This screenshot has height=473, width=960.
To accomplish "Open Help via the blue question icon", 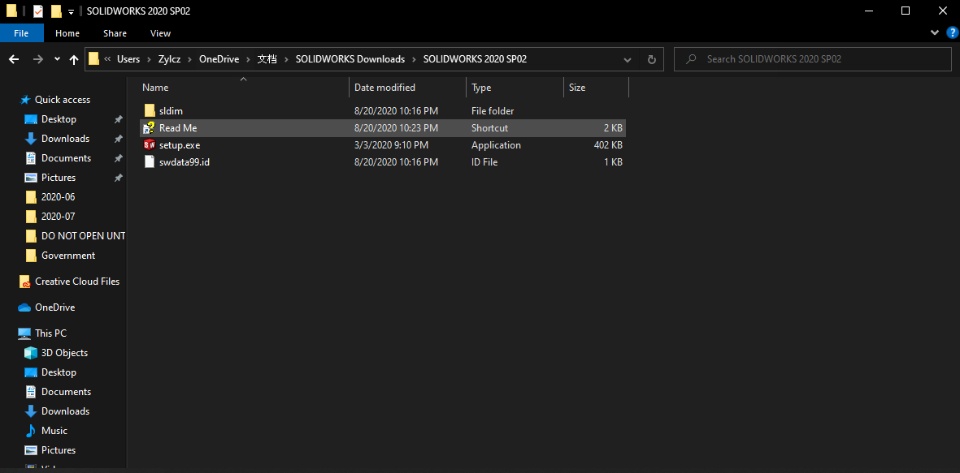I will coord(952,32).
